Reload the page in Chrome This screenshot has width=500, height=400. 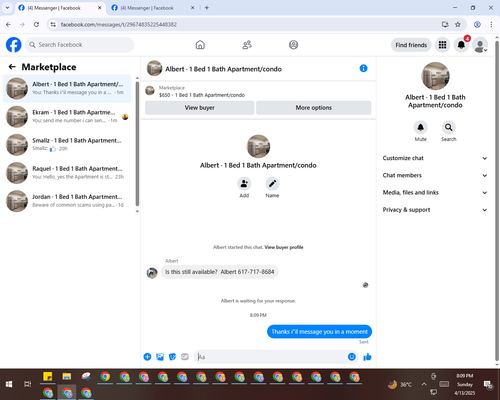36,24
